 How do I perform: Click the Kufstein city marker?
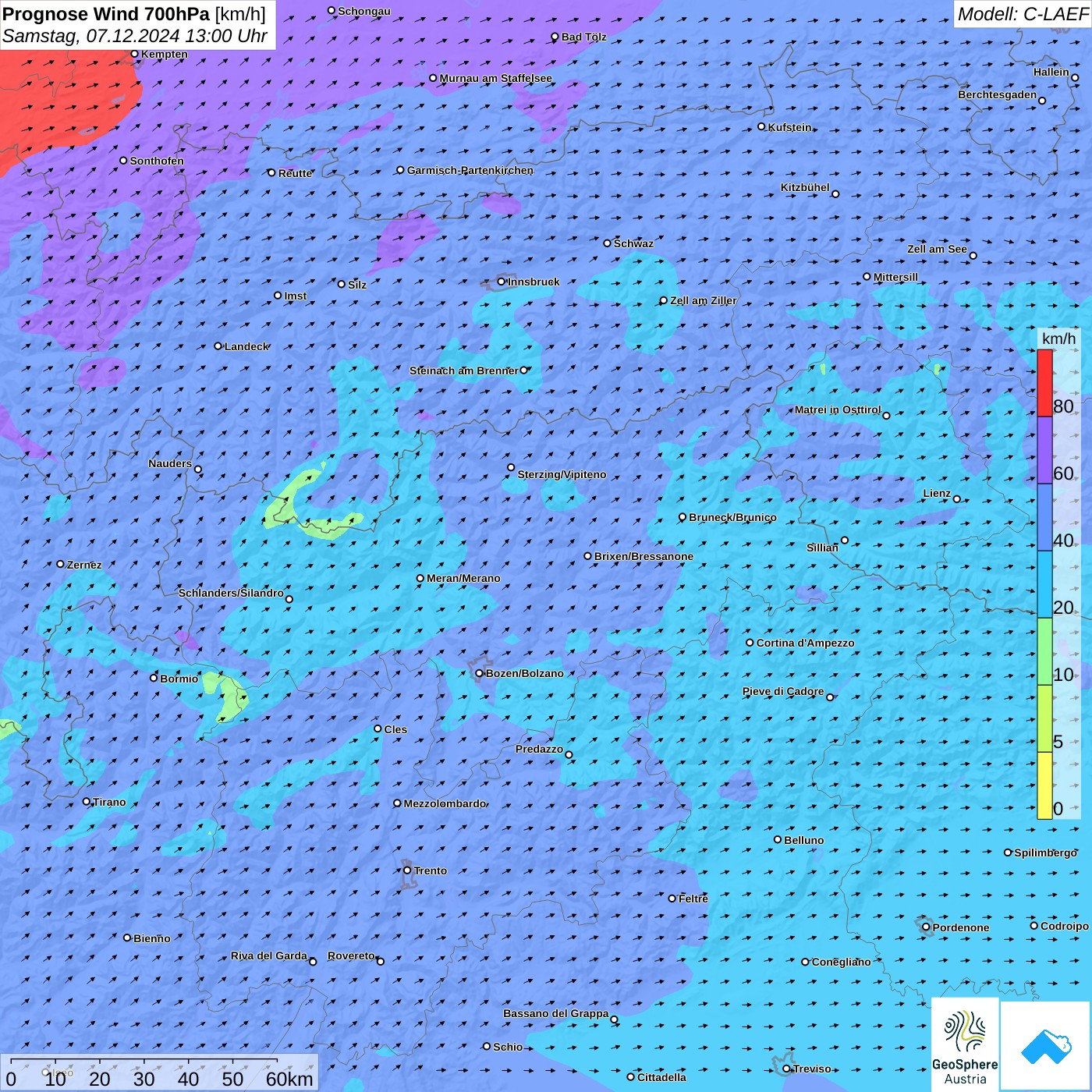(x=762, y=126)
